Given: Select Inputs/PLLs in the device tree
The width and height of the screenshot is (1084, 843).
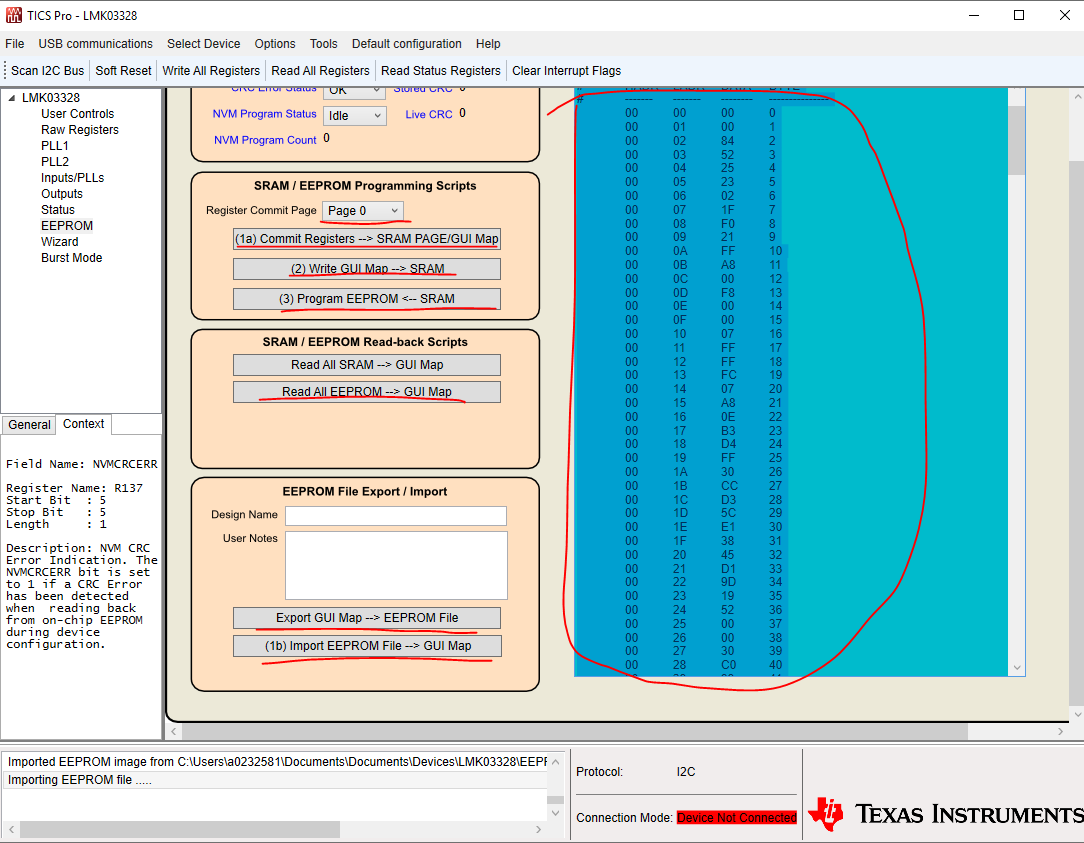Looking at the screenshot, I should point(73,178).
